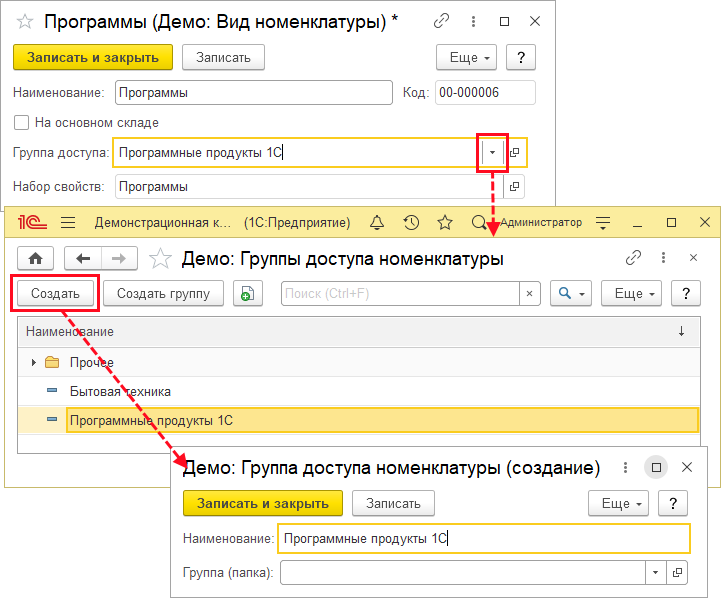Click Записать и закрыть in creation window
This screenshot has height=601, width=723.
click(263, 503)
